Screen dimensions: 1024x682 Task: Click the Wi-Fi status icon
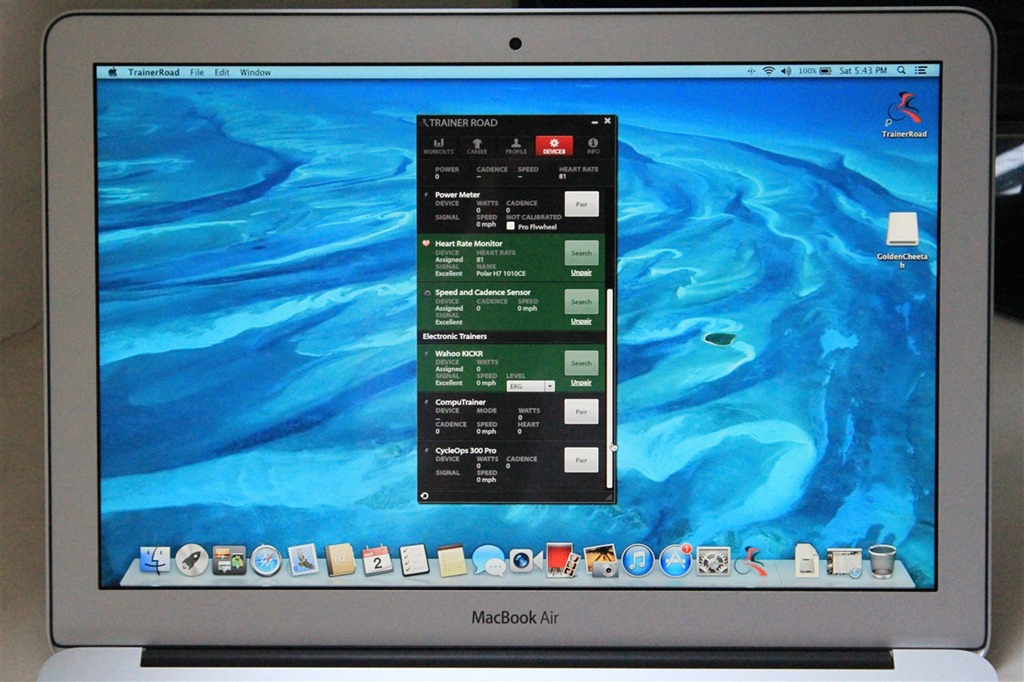768,71
